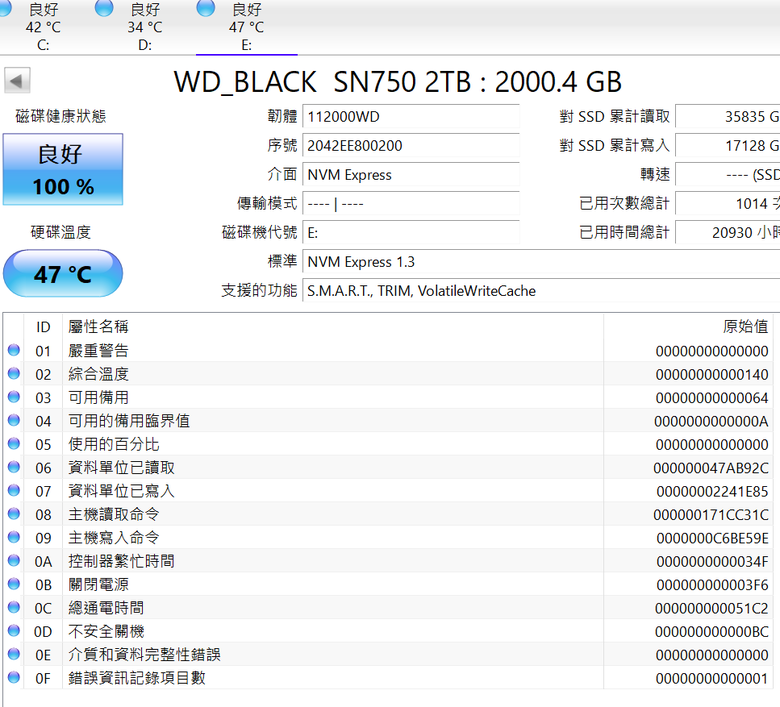Select the 不安全關機 attribute name

(106, 631)
